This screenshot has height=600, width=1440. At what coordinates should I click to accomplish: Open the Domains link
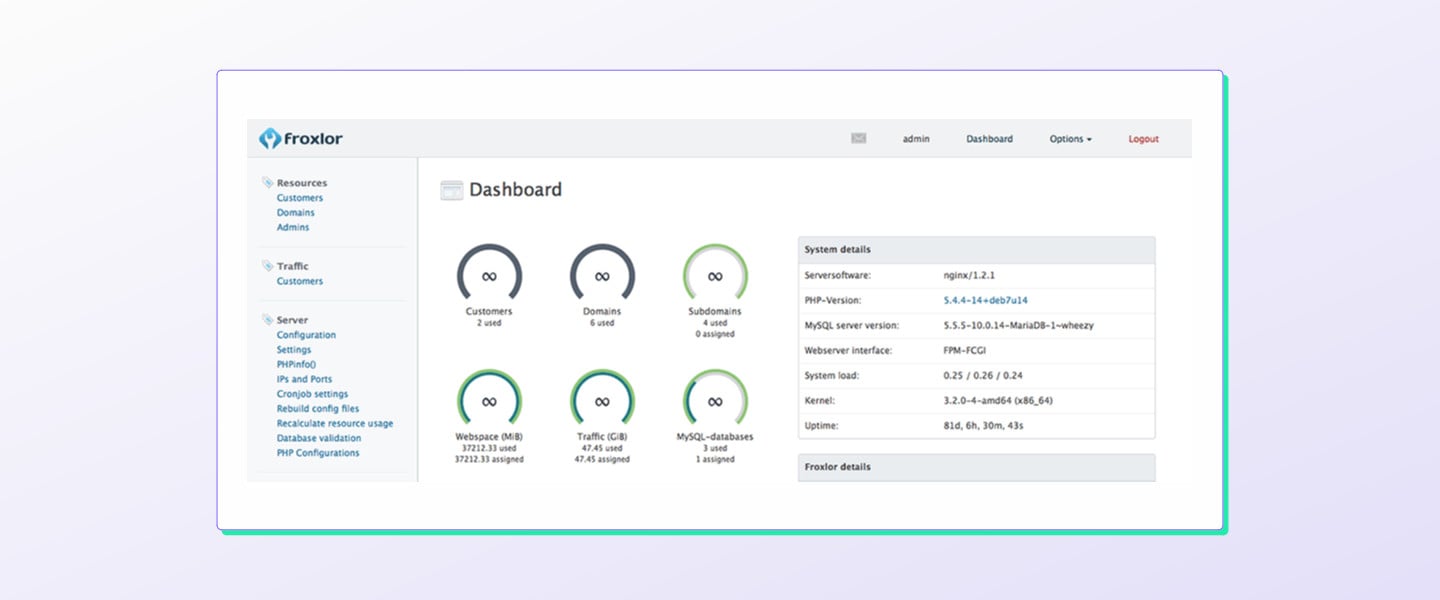click(296, 213)
